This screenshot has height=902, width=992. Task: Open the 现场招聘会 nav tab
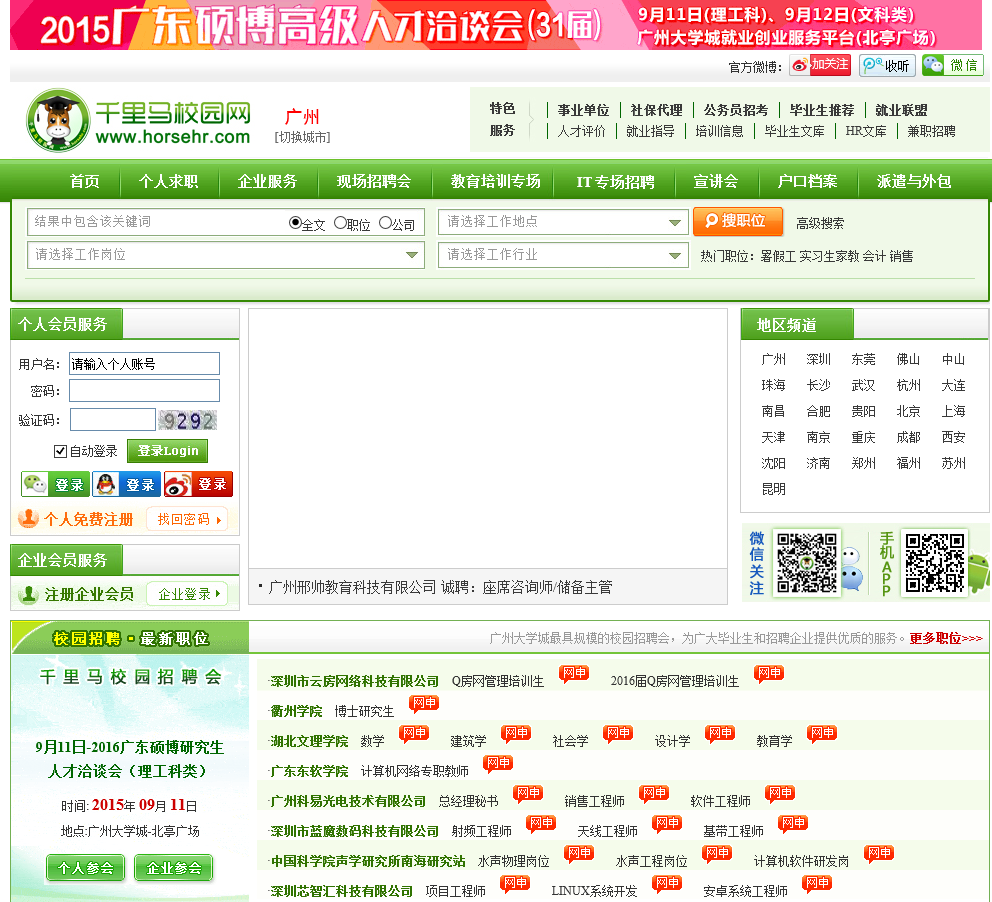pyautogui.click(x=373, y=182)
